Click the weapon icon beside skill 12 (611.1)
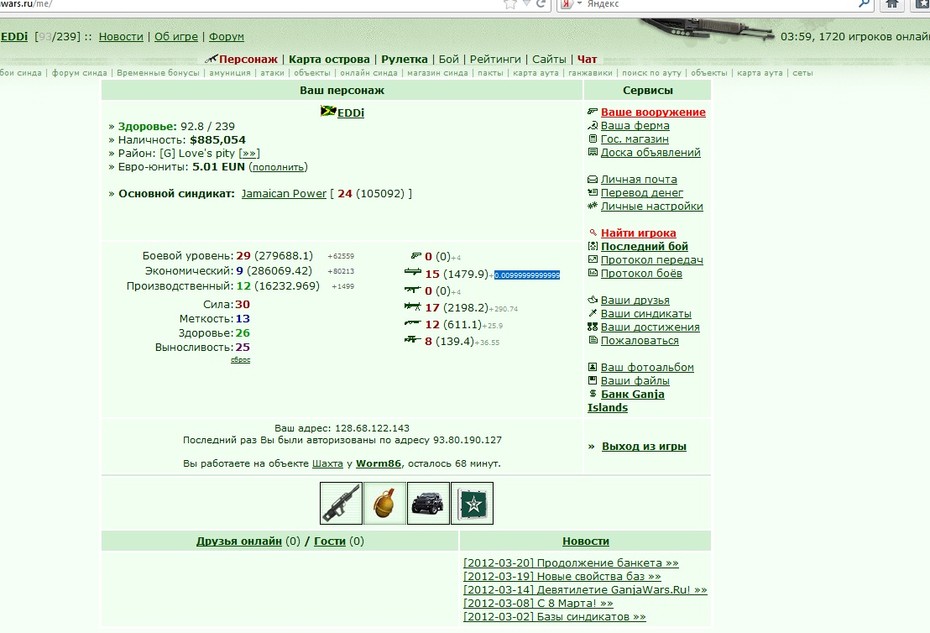930x633 pixels. point(413,323)
